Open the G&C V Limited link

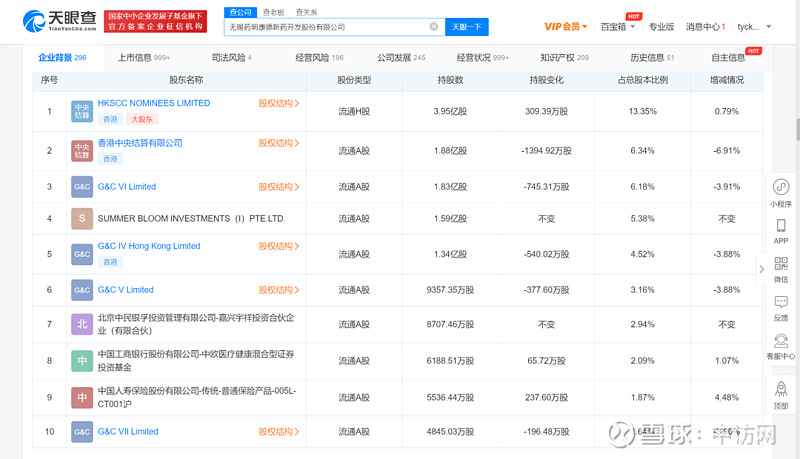point(125,290)
